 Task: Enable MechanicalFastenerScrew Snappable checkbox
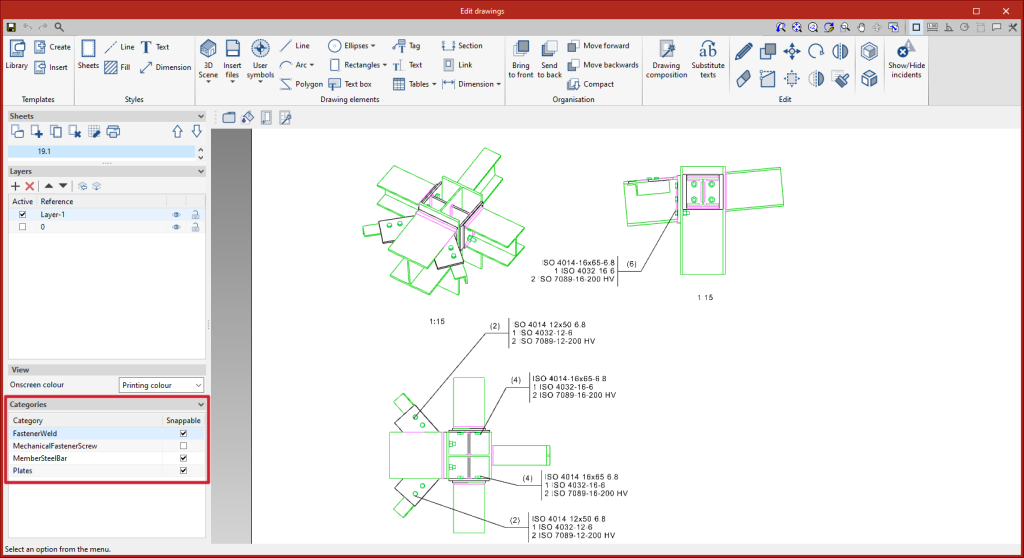(184, 446)
